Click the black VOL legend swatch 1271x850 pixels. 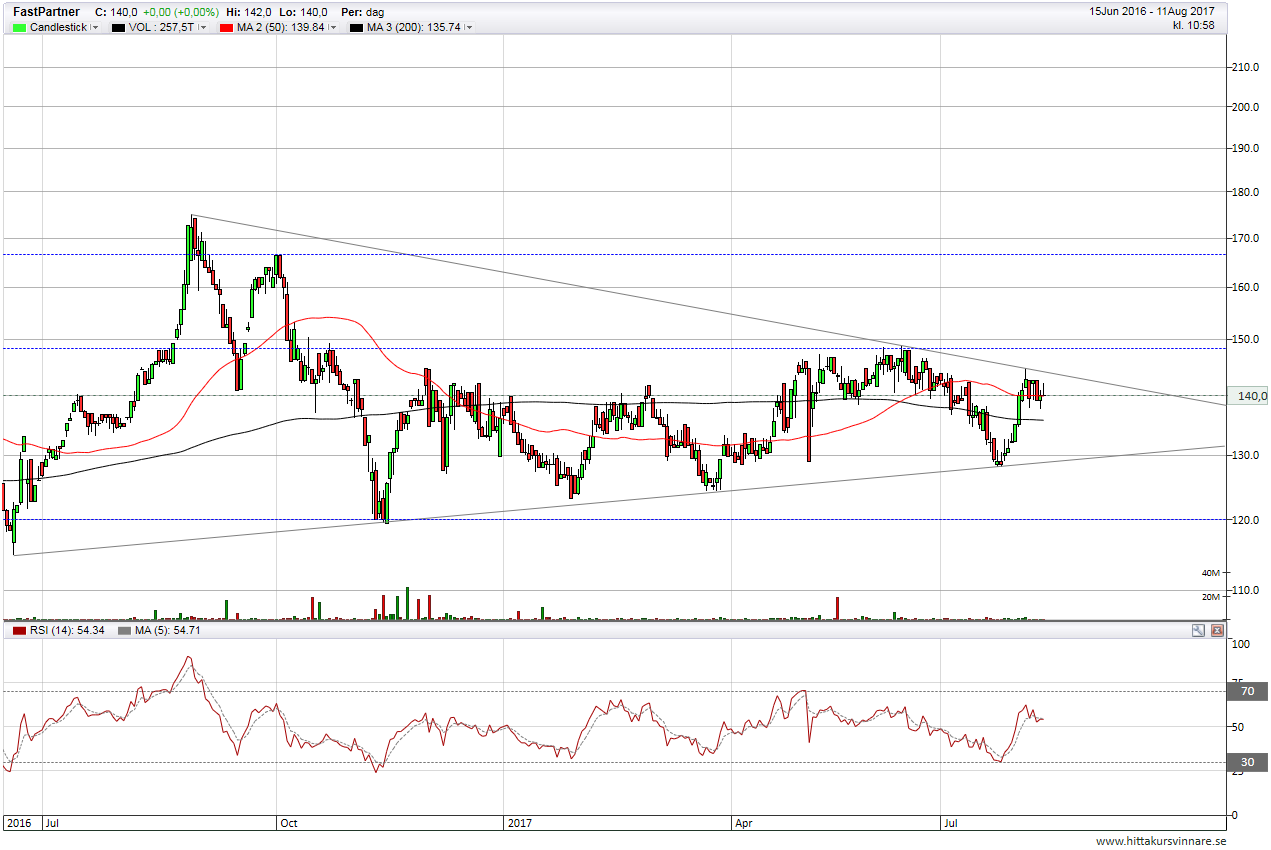coord(119,28)
